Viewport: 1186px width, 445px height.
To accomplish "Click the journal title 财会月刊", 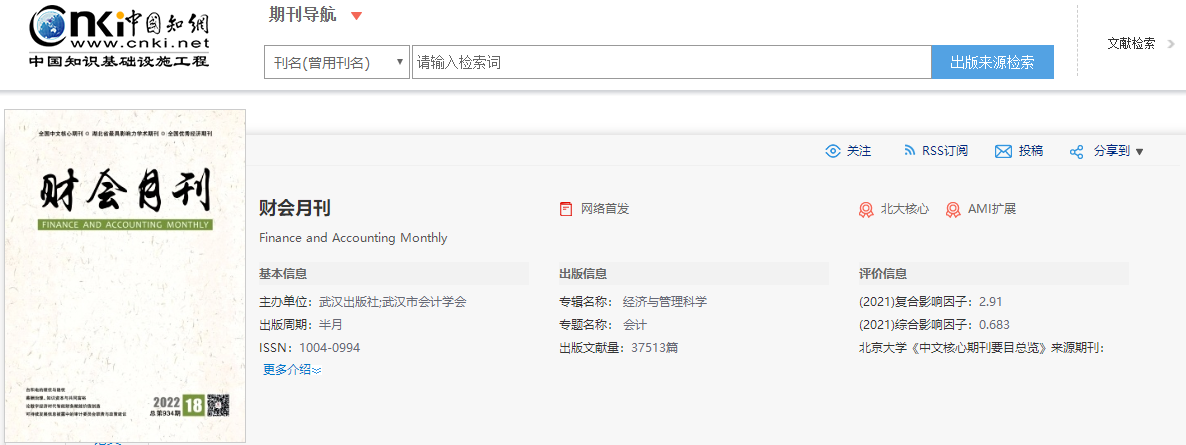I will click(295, 208).
